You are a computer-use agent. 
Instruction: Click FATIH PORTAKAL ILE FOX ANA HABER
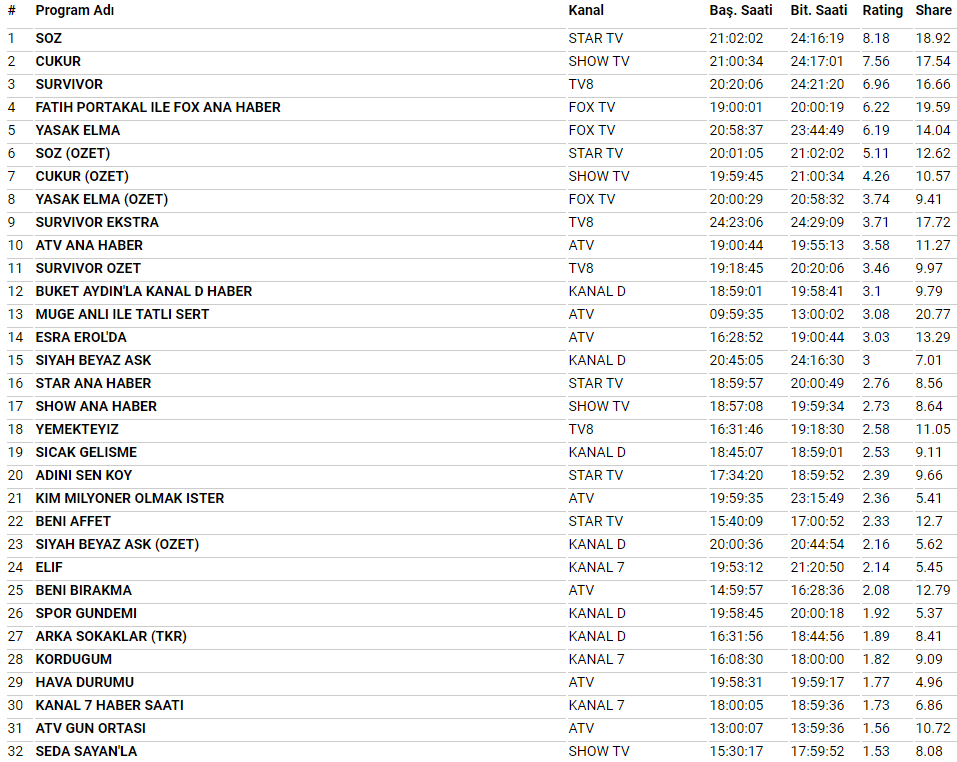pyautogui.click(x=158, y=107)
